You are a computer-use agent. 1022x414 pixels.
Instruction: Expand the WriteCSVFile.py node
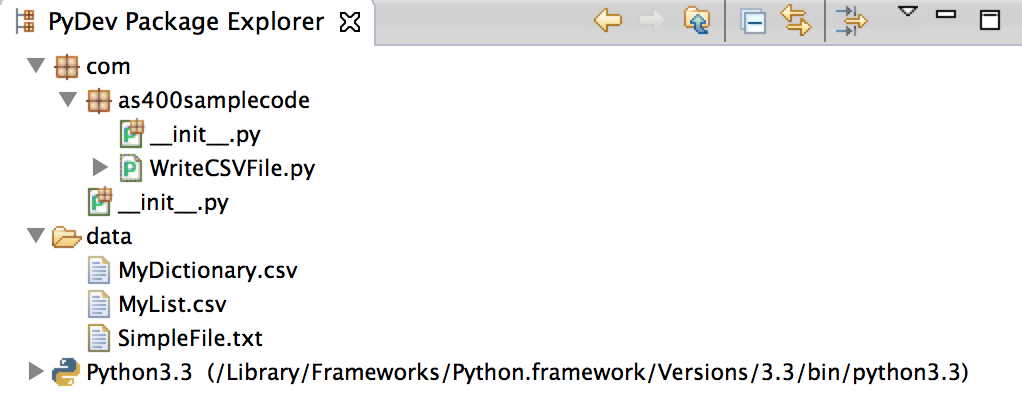pyautogui.click(x=100, y=168)
